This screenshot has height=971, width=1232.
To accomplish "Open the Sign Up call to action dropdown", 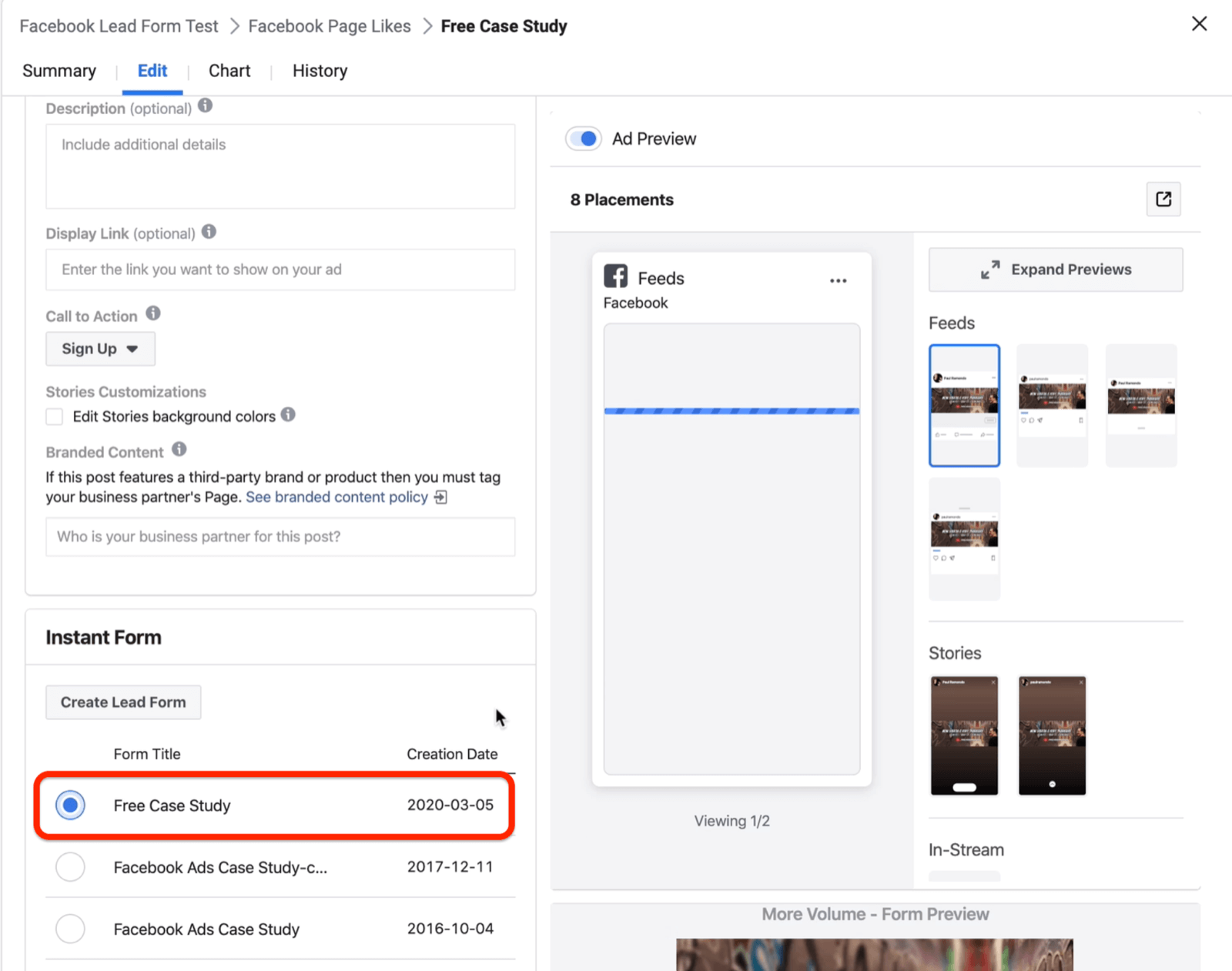I will tap(100, 349).
